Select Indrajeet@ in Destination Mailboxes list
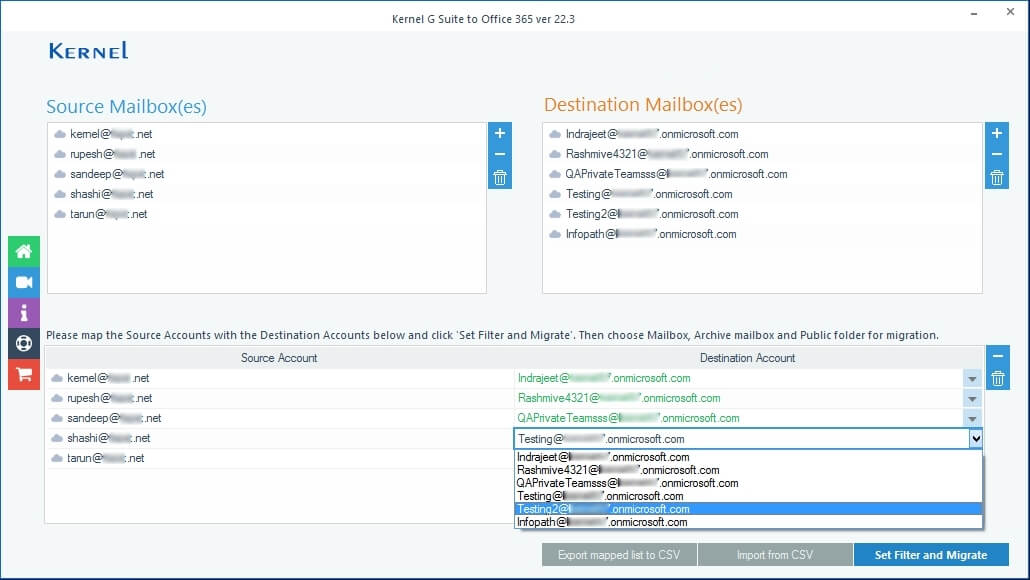The height and width of the screenshot is (580, 1030). [x=644, y=134]
